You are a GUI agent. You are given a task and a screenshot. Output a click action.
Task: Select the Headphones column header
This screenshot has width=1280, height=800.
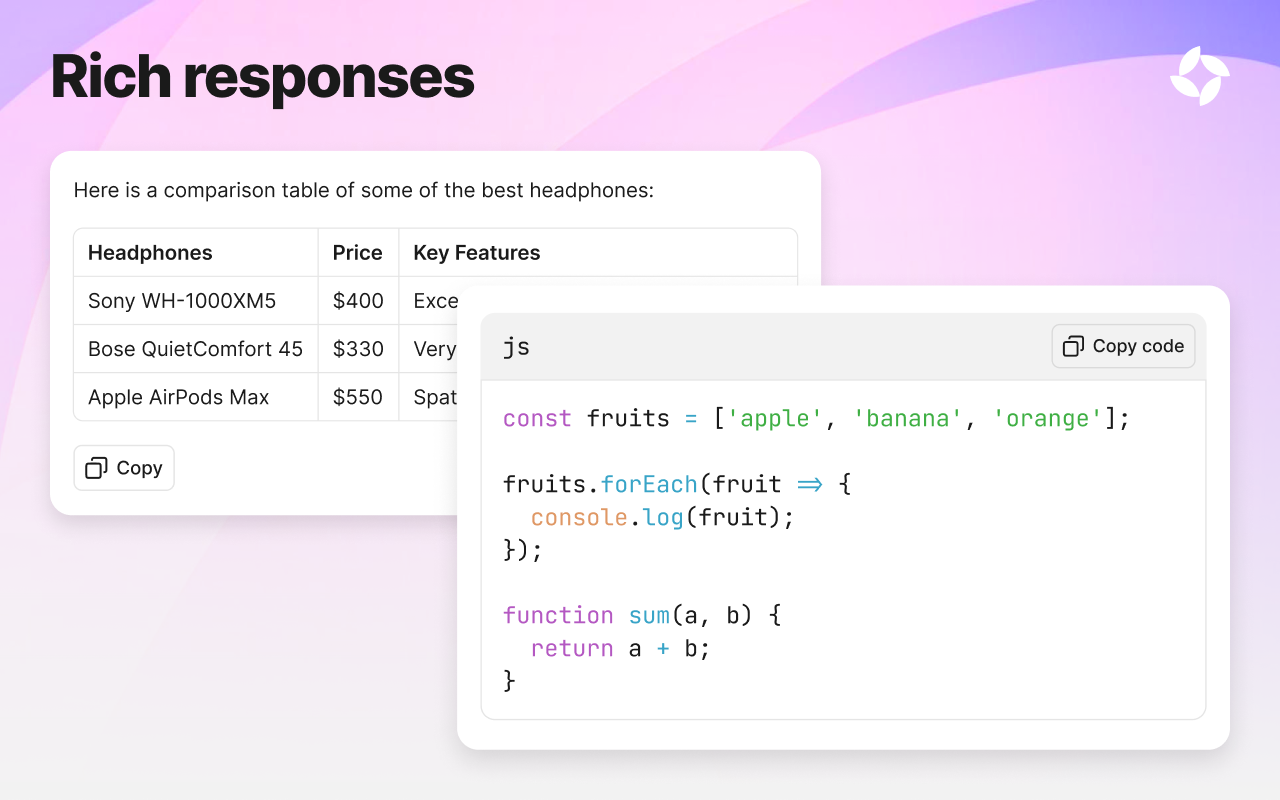(150, 253)
